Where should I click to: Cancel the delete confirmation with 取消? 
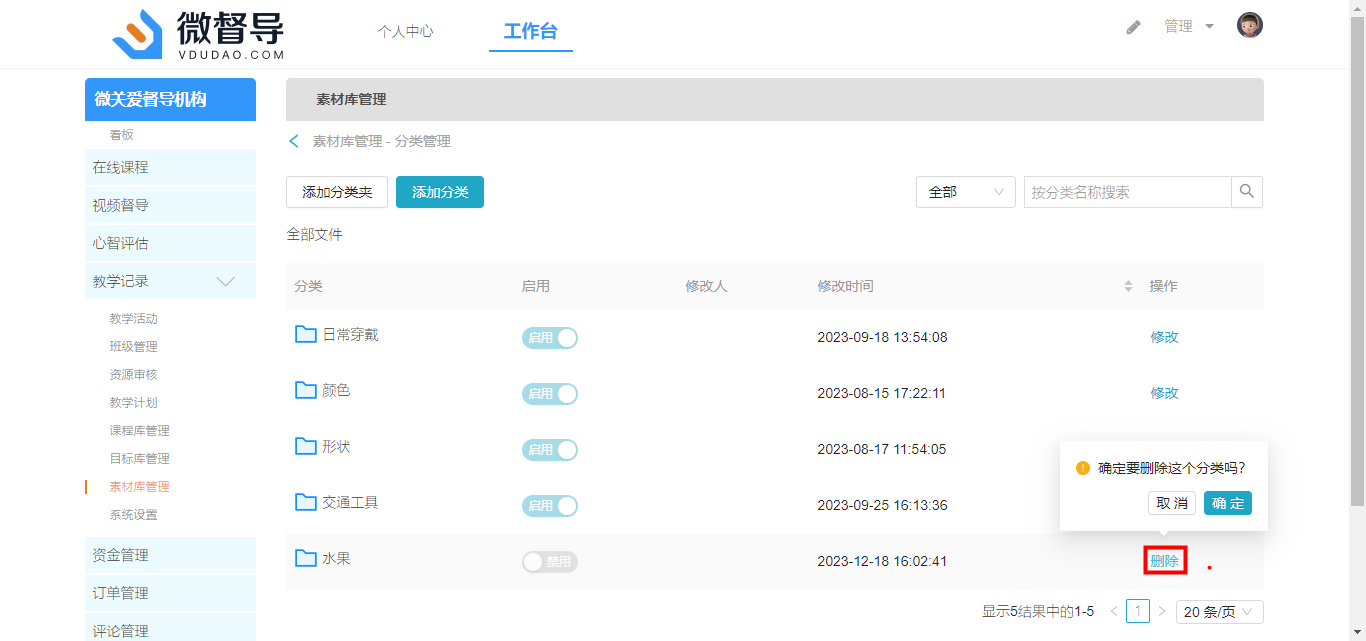tap(1172, 503)
